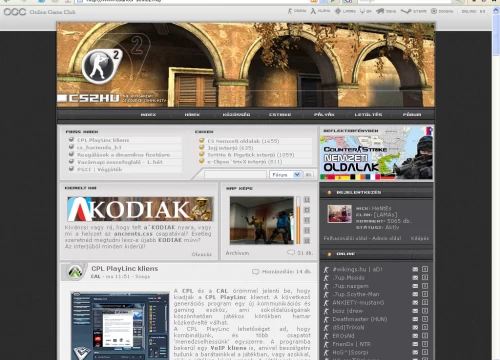Select the PÁLYÁK navigation tab

coord(324,114)
